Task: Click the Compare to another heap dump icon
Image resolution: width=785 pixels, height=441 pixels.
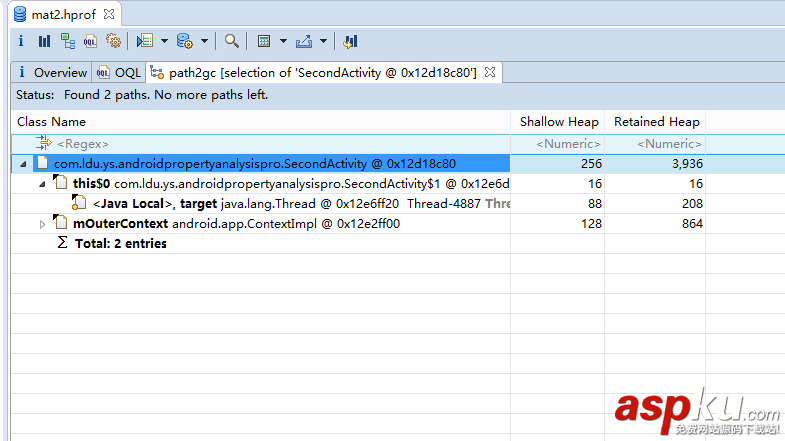Action: tap(350, 41)
